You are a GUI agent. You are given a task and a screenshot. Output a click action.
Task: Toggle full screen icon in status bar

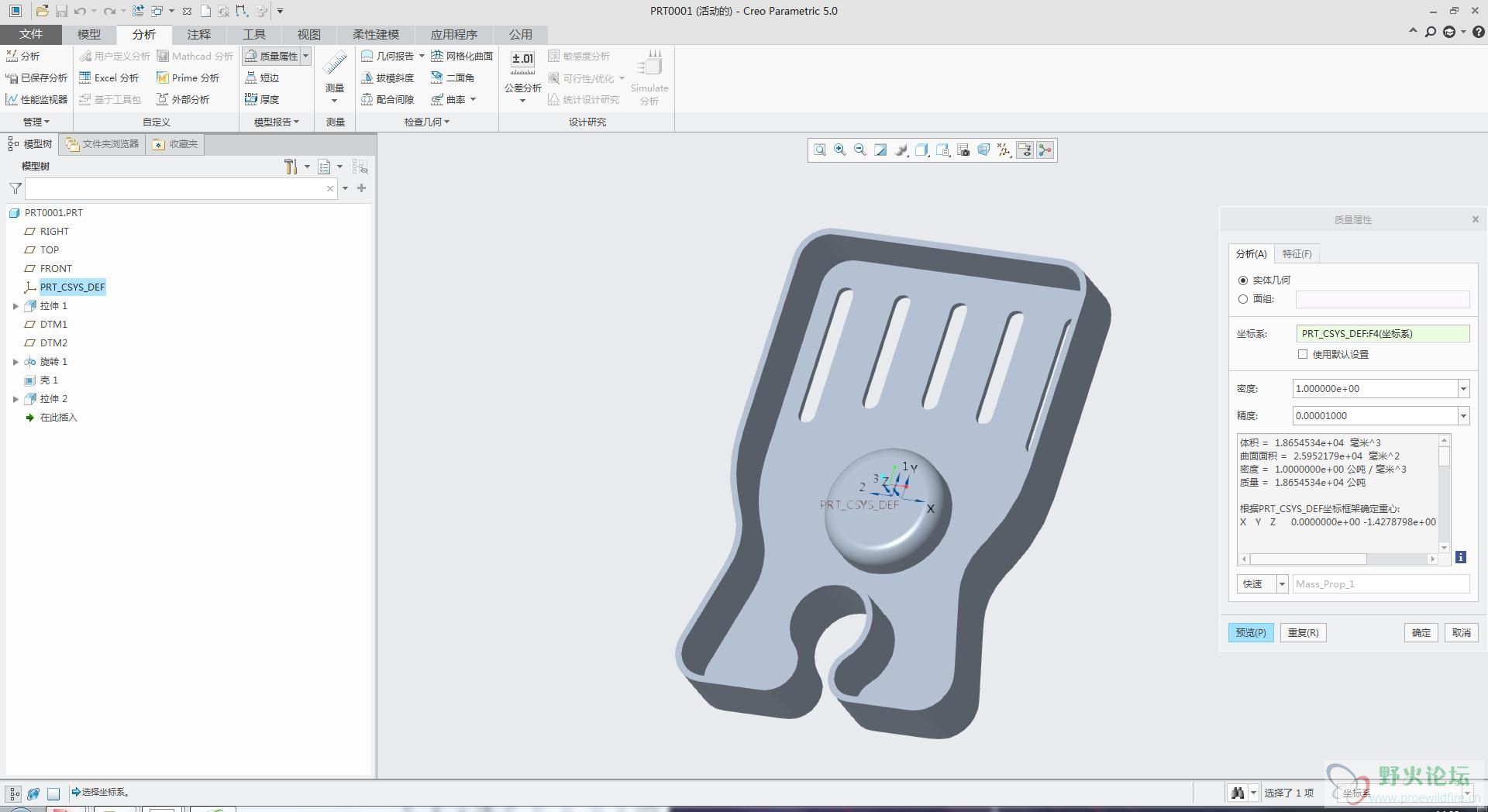coord(53,793)
